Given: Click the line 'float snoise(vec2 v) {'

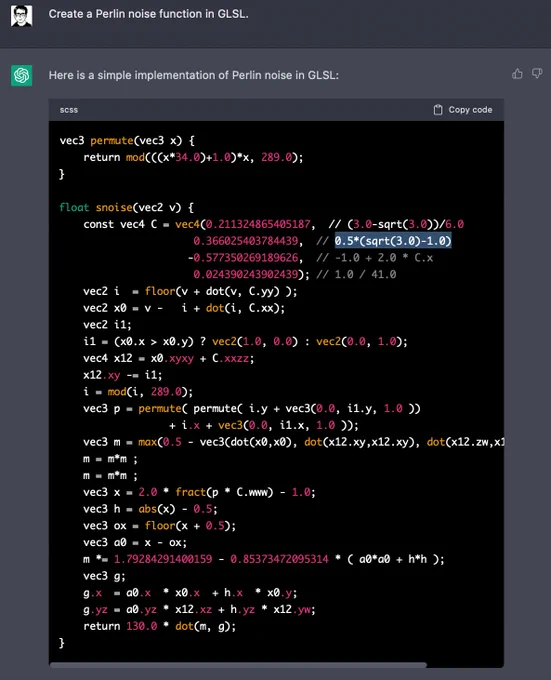Looking at the screenshot, I should [127, 207].
